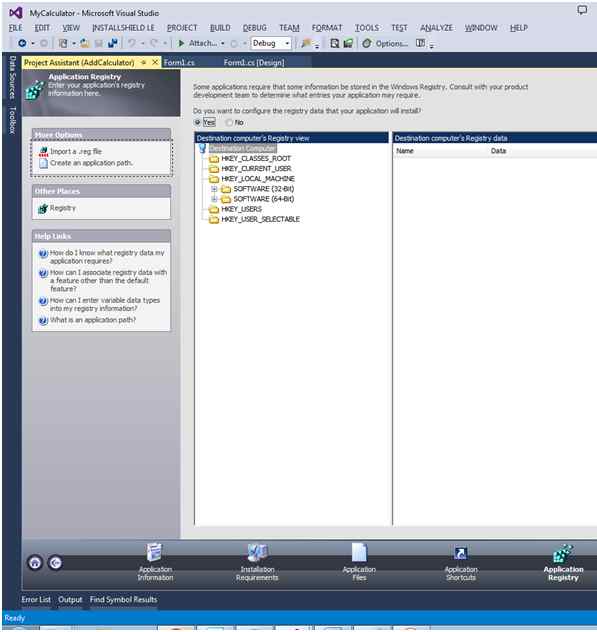The image size is (597, 632).
Task: Open the Attach button dropdown arrow
Action: (x=223, y=43)
